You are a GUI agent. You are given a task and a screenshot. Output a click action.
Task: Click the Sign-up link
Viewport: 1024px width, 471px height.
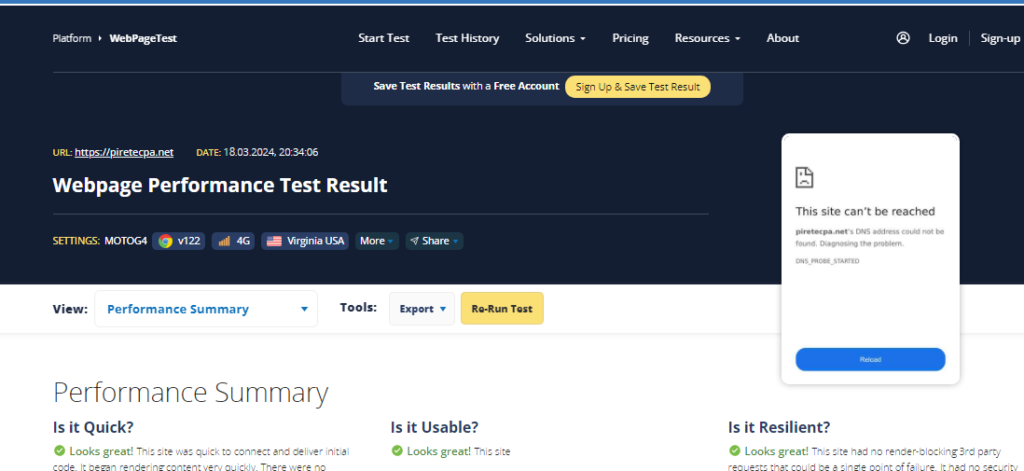[x=1000, y=38]
